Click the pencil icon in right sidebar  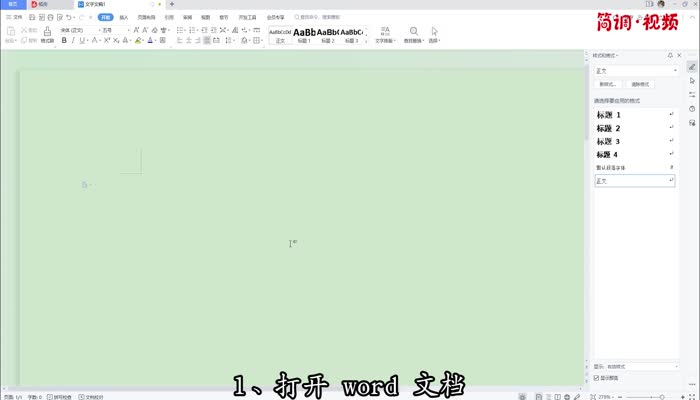point(692,66)
